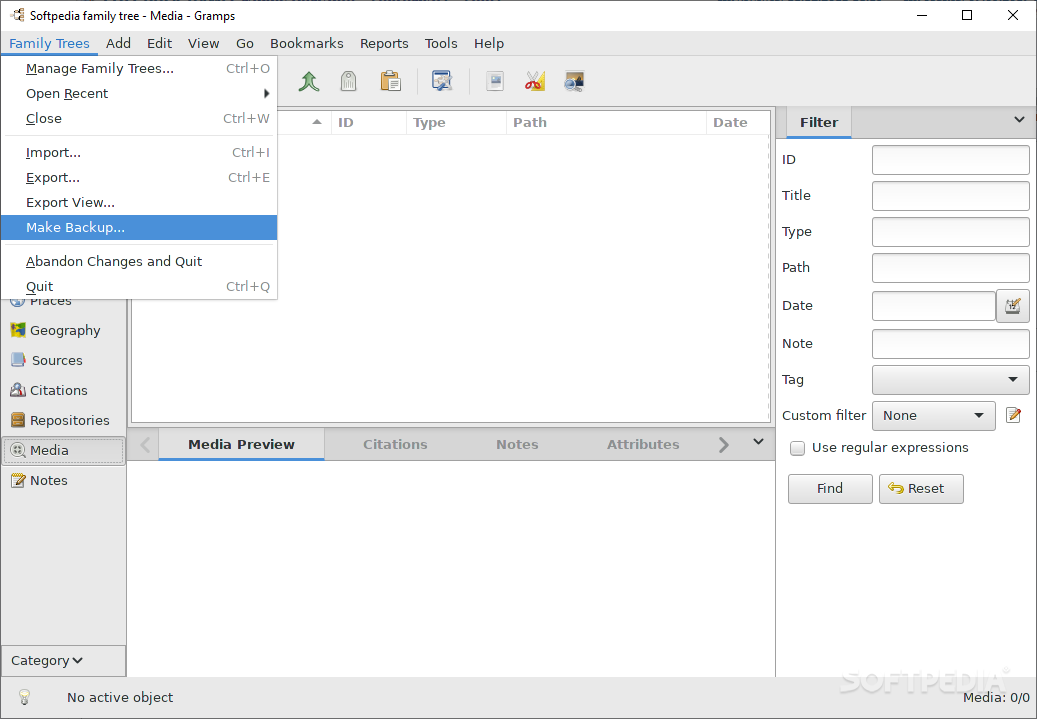Viewport: 1037px width, 719px height.
Task: Focus the Note filter input field
Action: (x=950, y=344)
